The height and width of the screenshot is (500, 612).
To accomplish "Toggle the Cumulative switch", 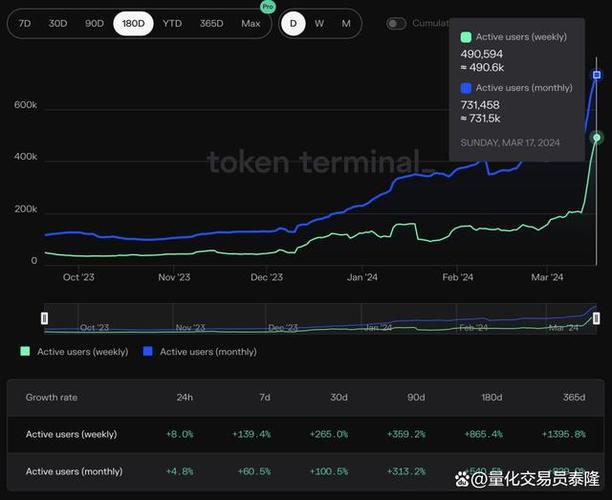I will point(396,24).
